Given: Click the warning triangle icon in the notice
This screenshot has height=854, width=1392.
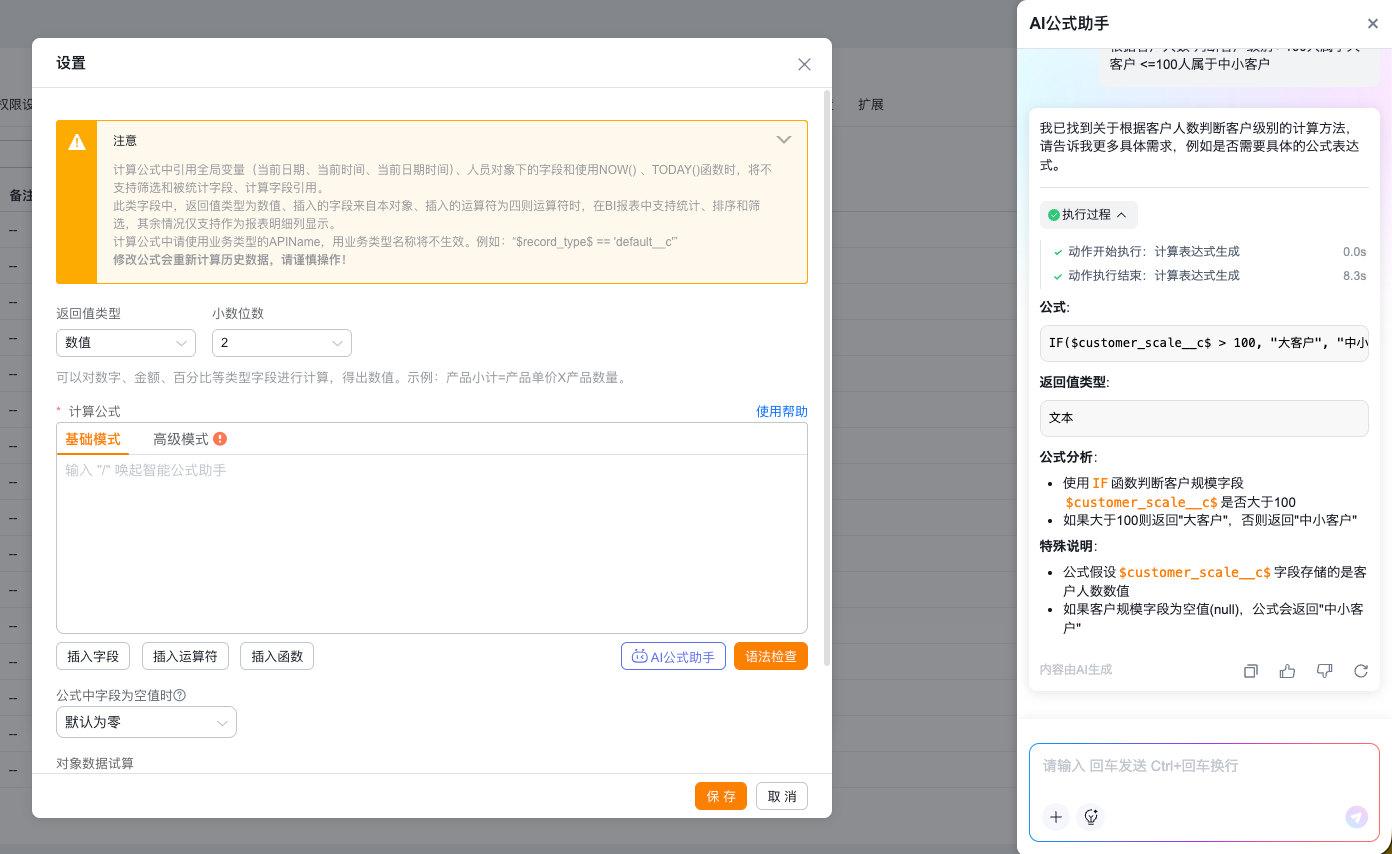Looking at the screenshot, I should pyautogui.click(x=77, y=142).
